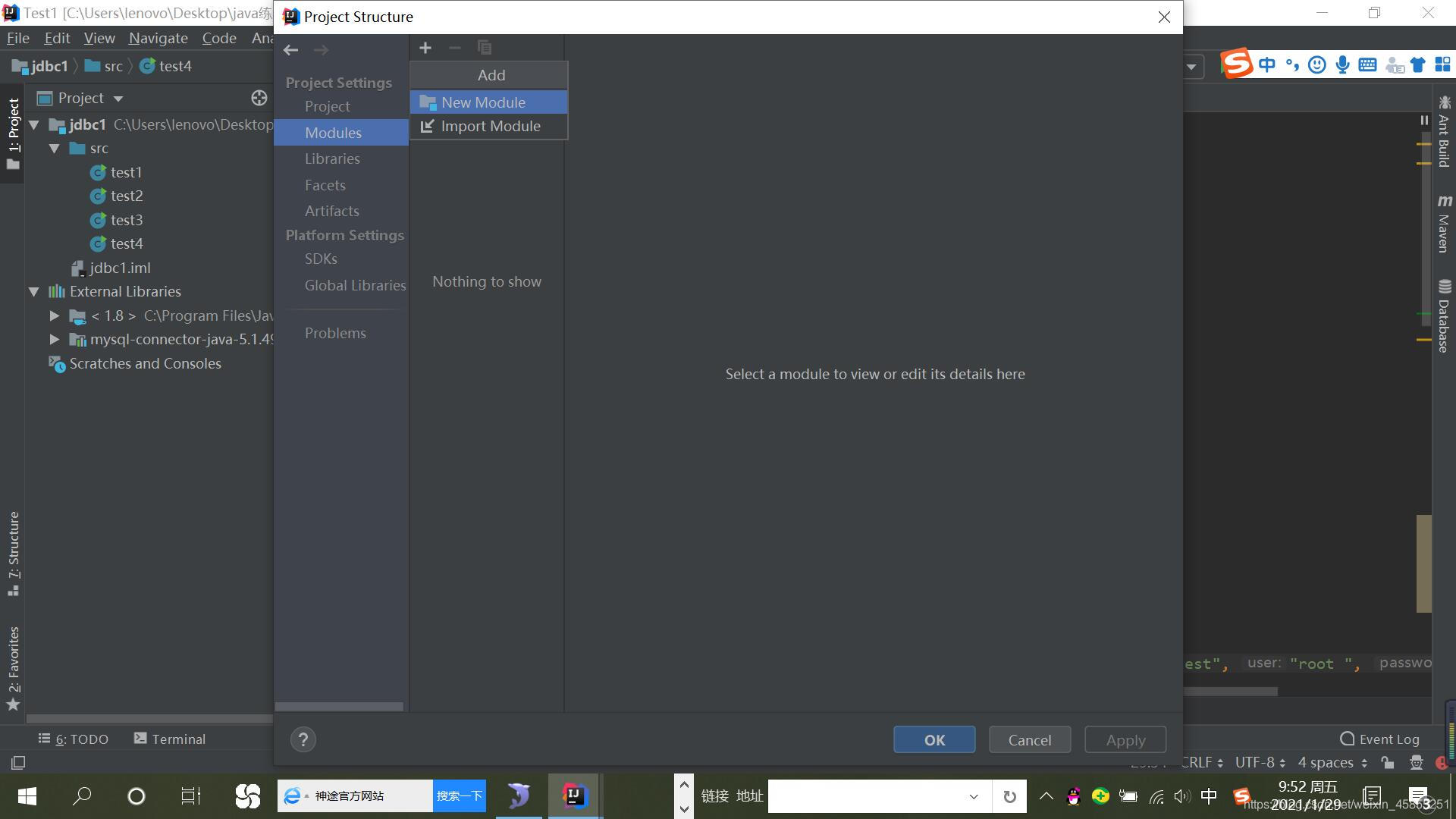
Task: Select the Facets settings section
Action: 326,184
